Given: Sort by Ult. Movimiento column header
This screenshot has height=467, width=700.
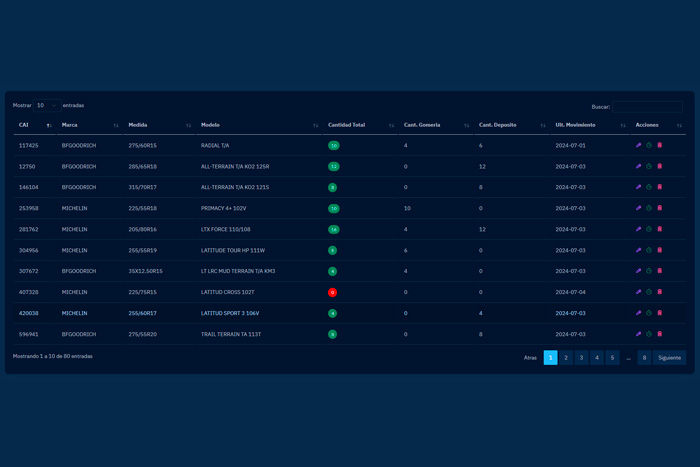Looking at the screenshot, I should pyautogui.click(x=590, y=125).
